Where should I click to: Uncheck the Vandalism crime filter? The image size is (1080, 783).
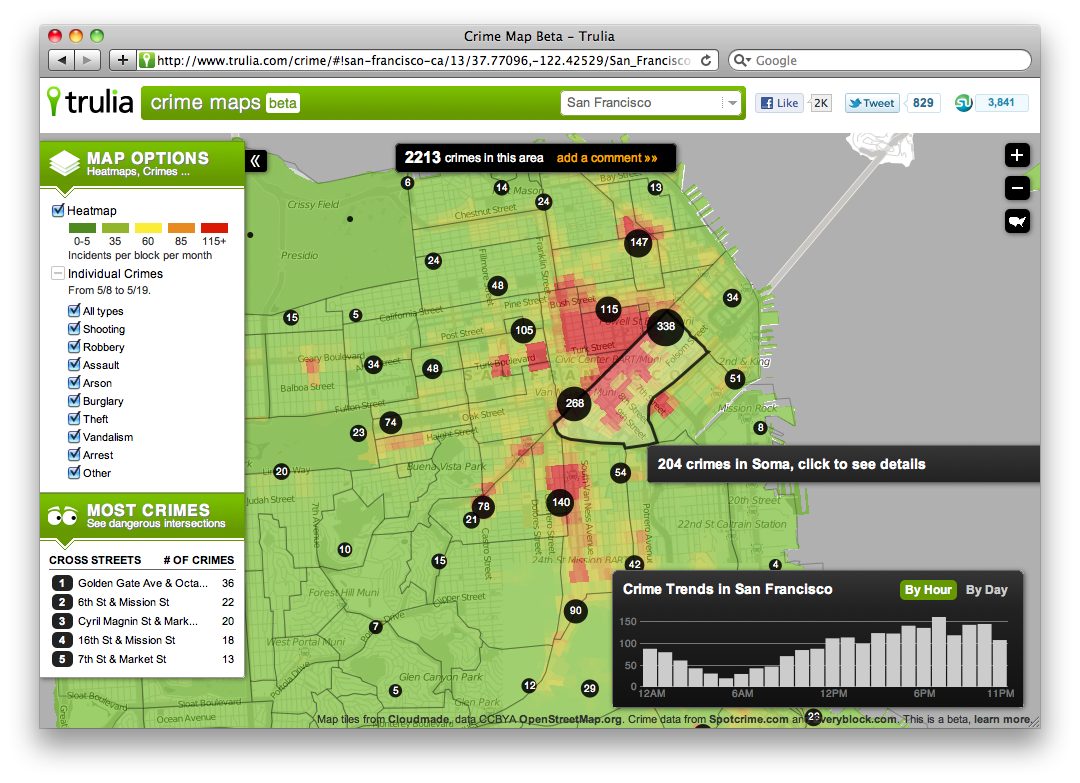click(73, 437)
